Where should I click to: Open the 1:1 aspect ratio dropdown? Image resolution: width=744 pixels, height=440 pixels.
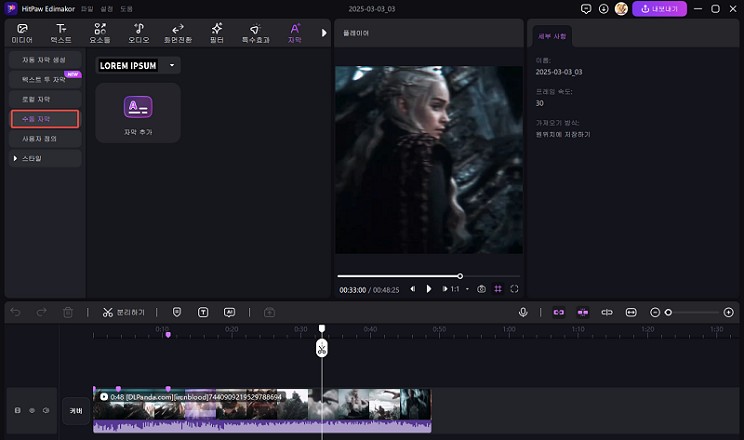tap(459, 289)
